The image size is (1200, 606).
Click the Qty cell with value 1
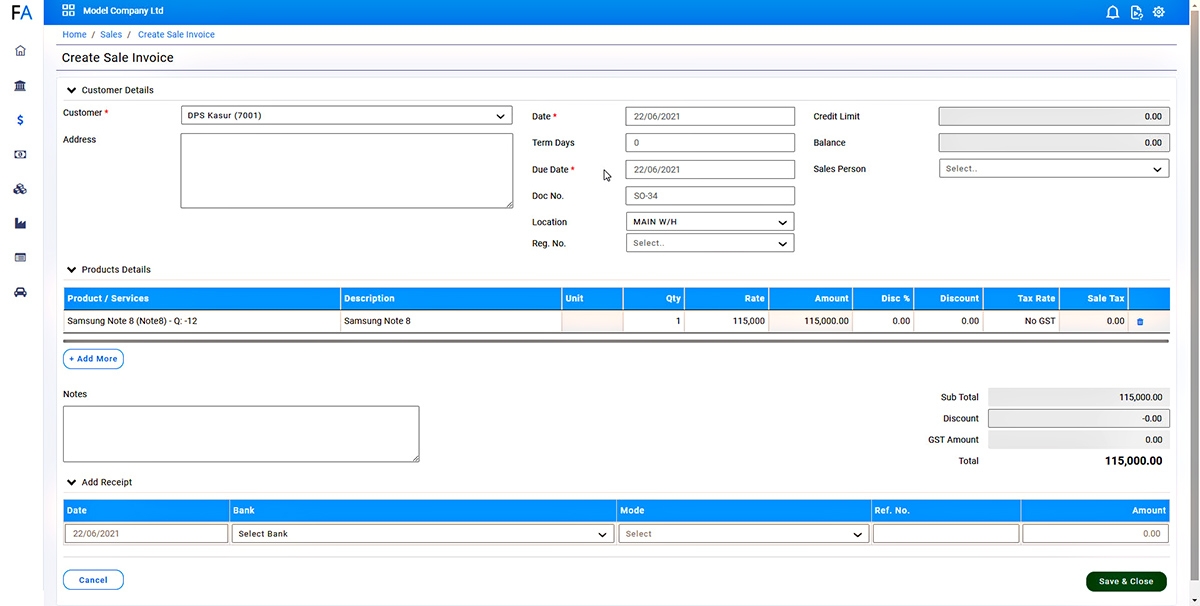pos(653,321)
